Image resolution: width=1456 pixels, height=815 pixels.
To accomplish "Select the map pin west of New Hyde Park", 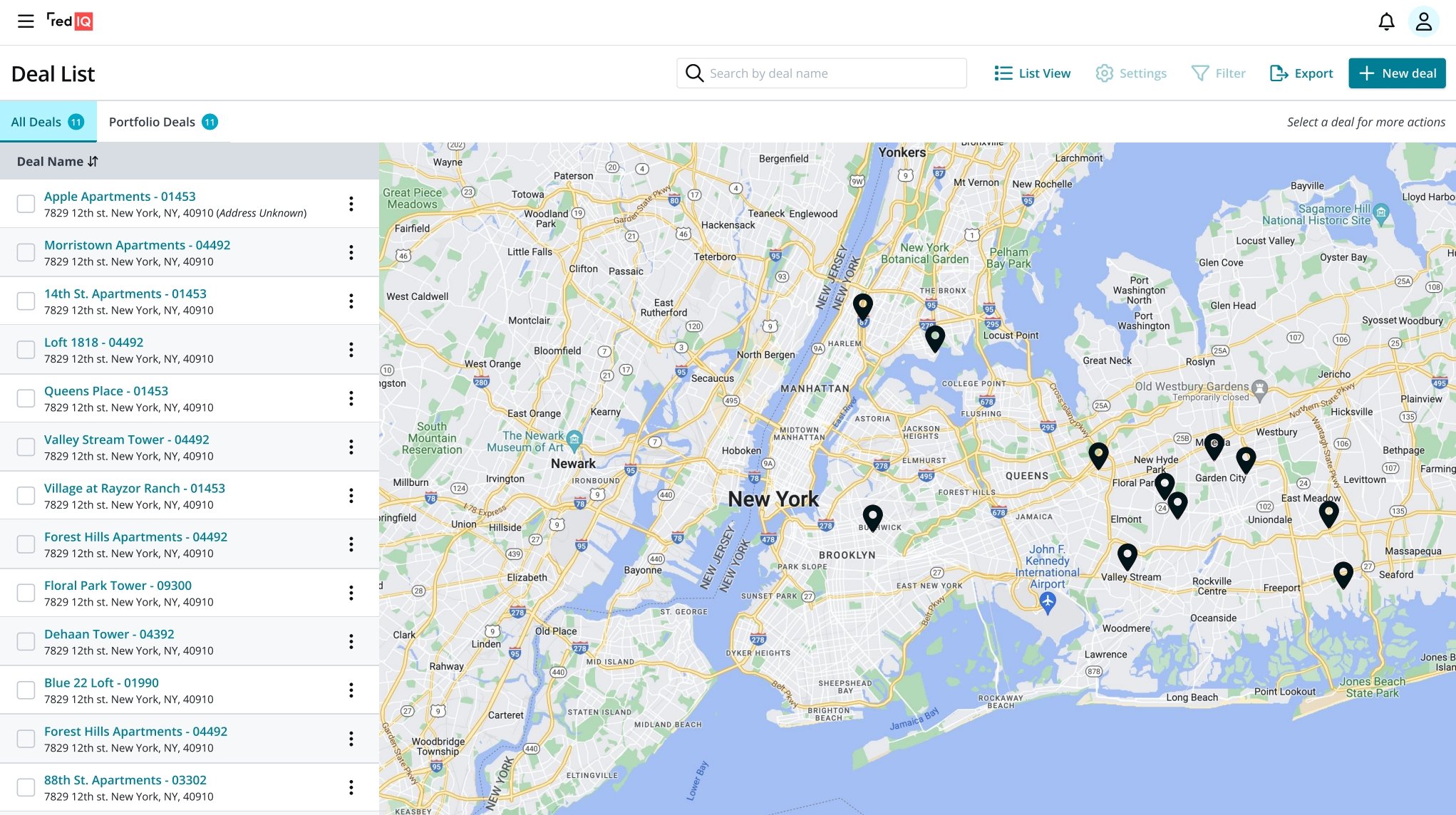I will [x=1099, y=455].
